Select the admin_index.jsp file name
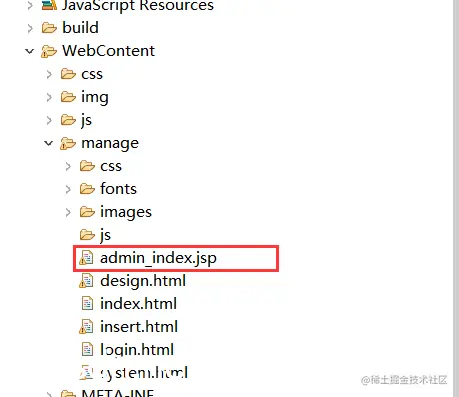 click(158, 258)
